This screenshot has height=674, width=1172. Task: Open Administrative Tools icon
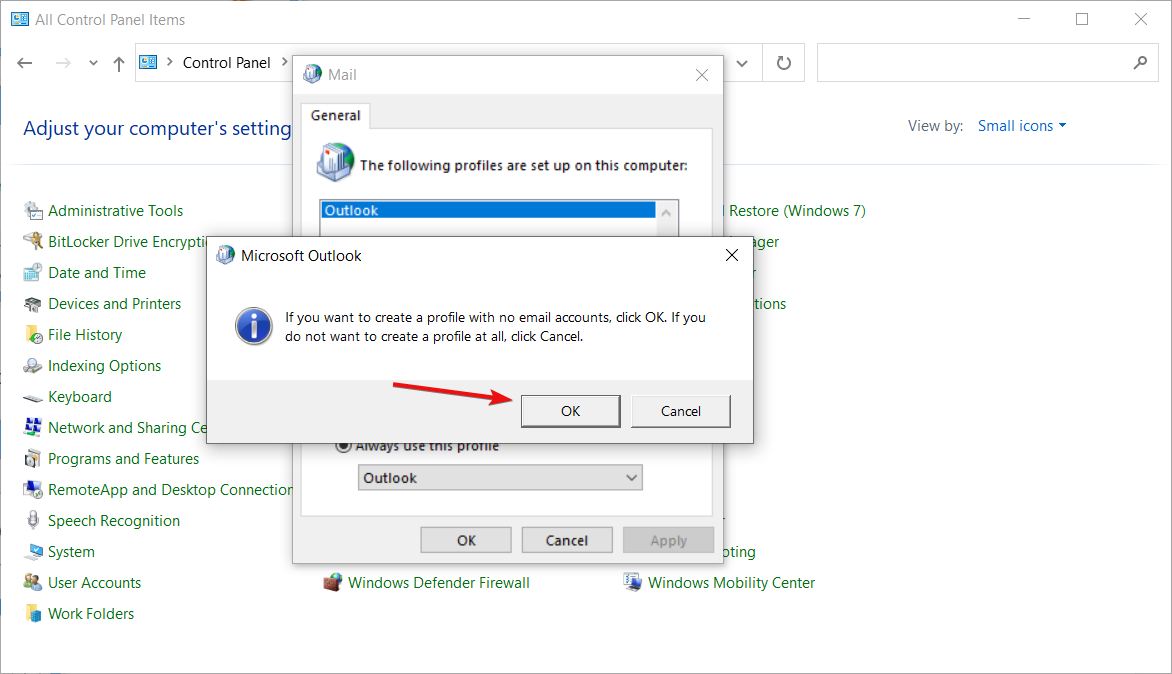coord(33,211)
